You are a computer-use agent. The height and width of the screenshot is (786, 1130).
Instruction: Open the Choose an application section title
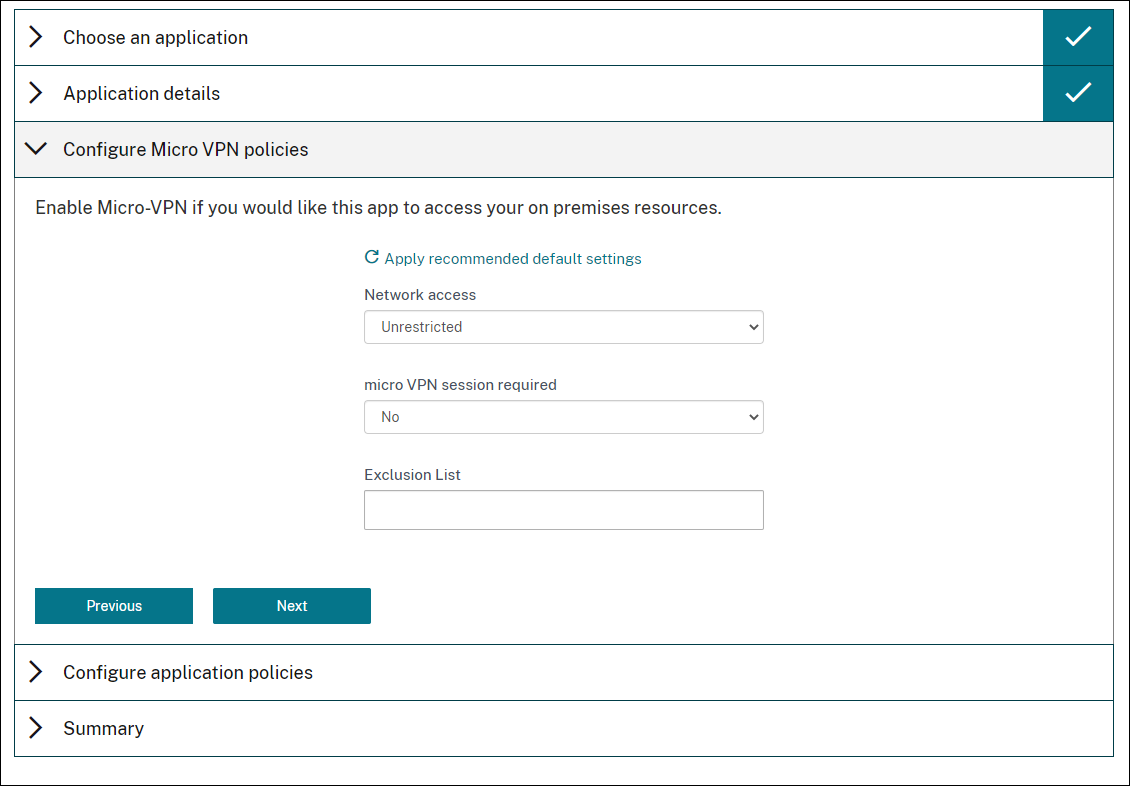(x=155, y=38)
